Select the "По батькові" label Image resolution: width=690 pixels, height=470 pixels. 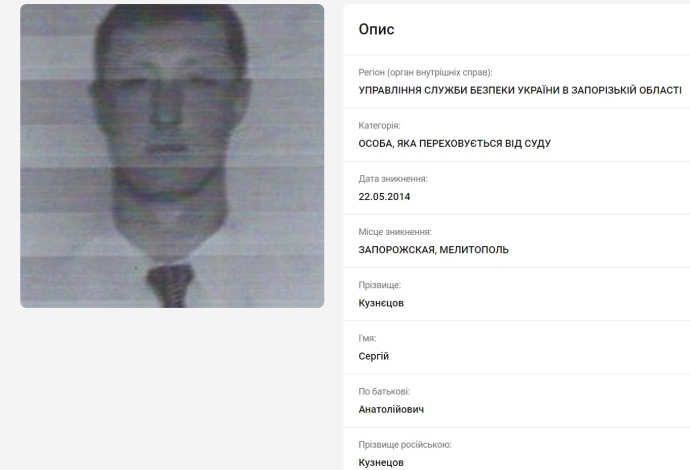pos(384,391)
